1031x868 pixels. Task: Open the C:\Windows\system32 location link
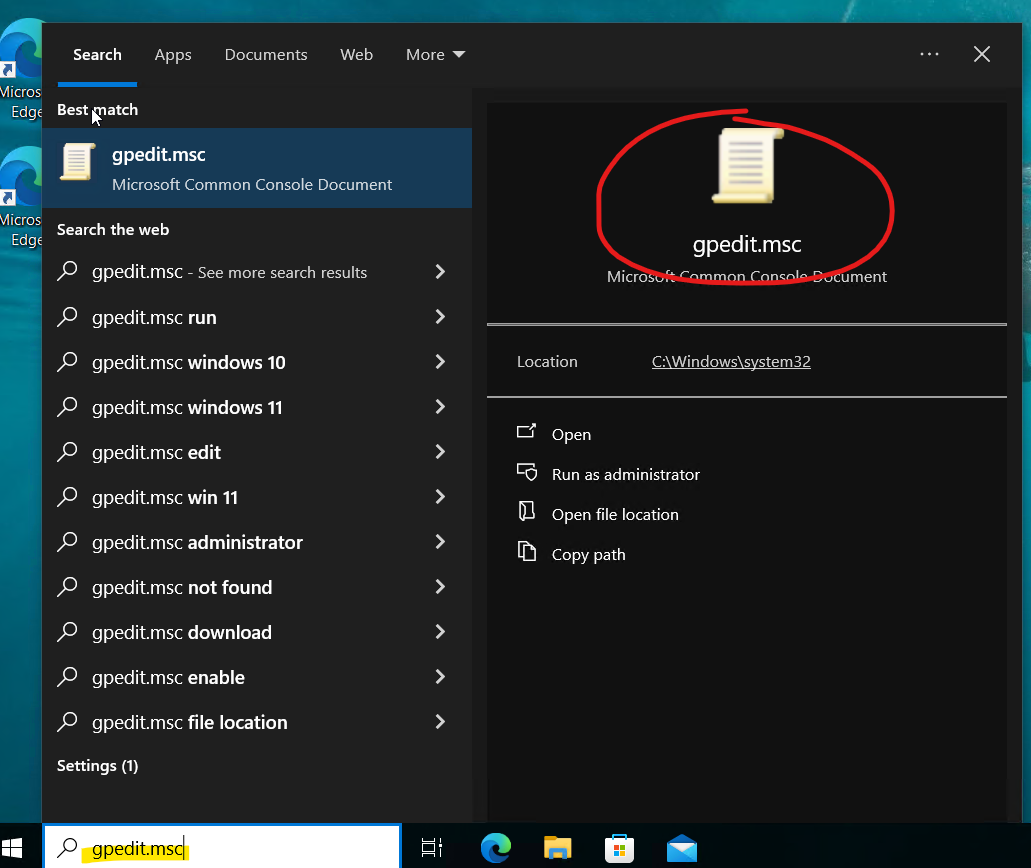731,362
